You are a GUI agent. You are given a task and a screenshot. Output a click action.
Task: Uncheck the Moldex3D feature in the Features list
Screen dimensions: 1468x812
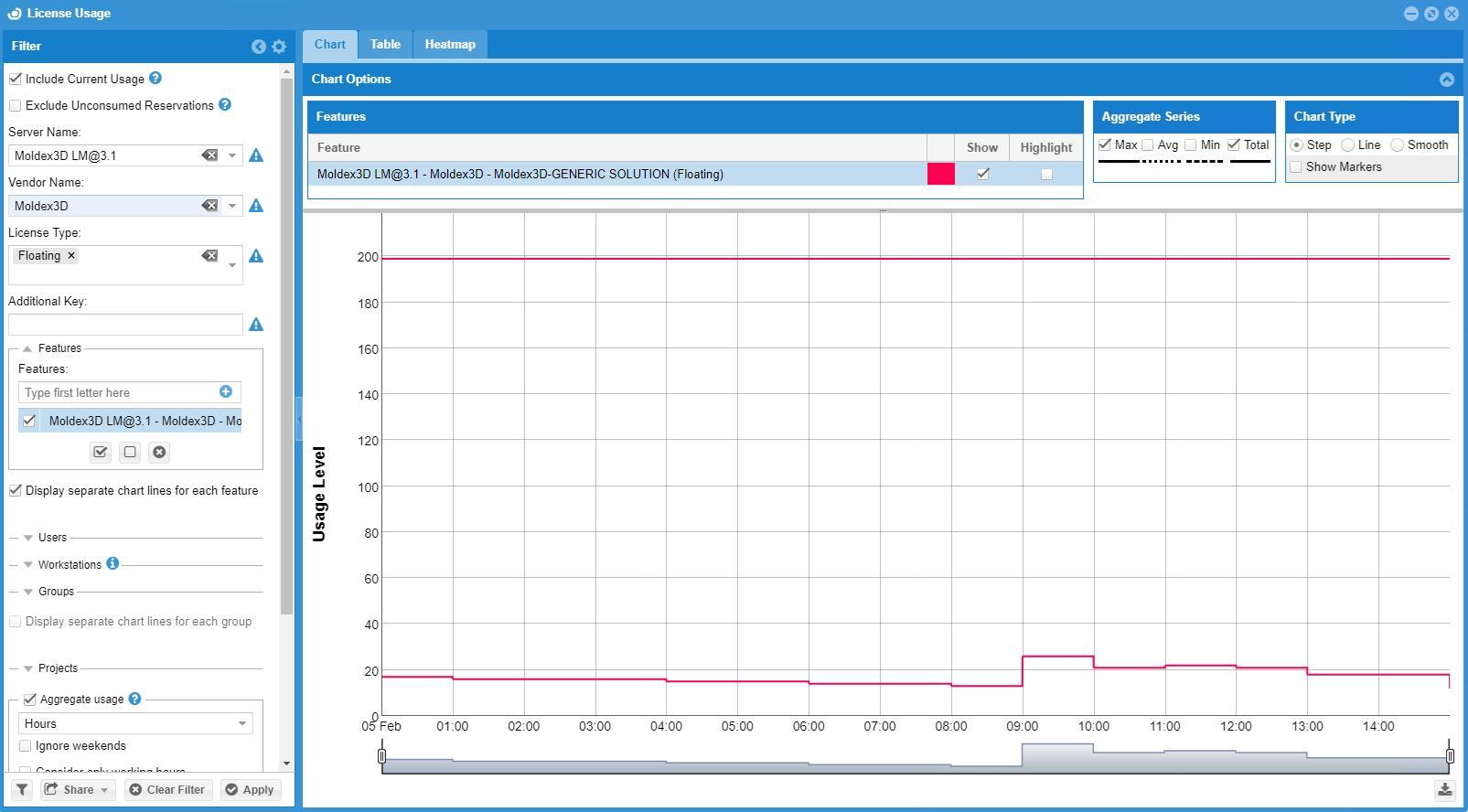pyautogui.click(x=29, y=421)
